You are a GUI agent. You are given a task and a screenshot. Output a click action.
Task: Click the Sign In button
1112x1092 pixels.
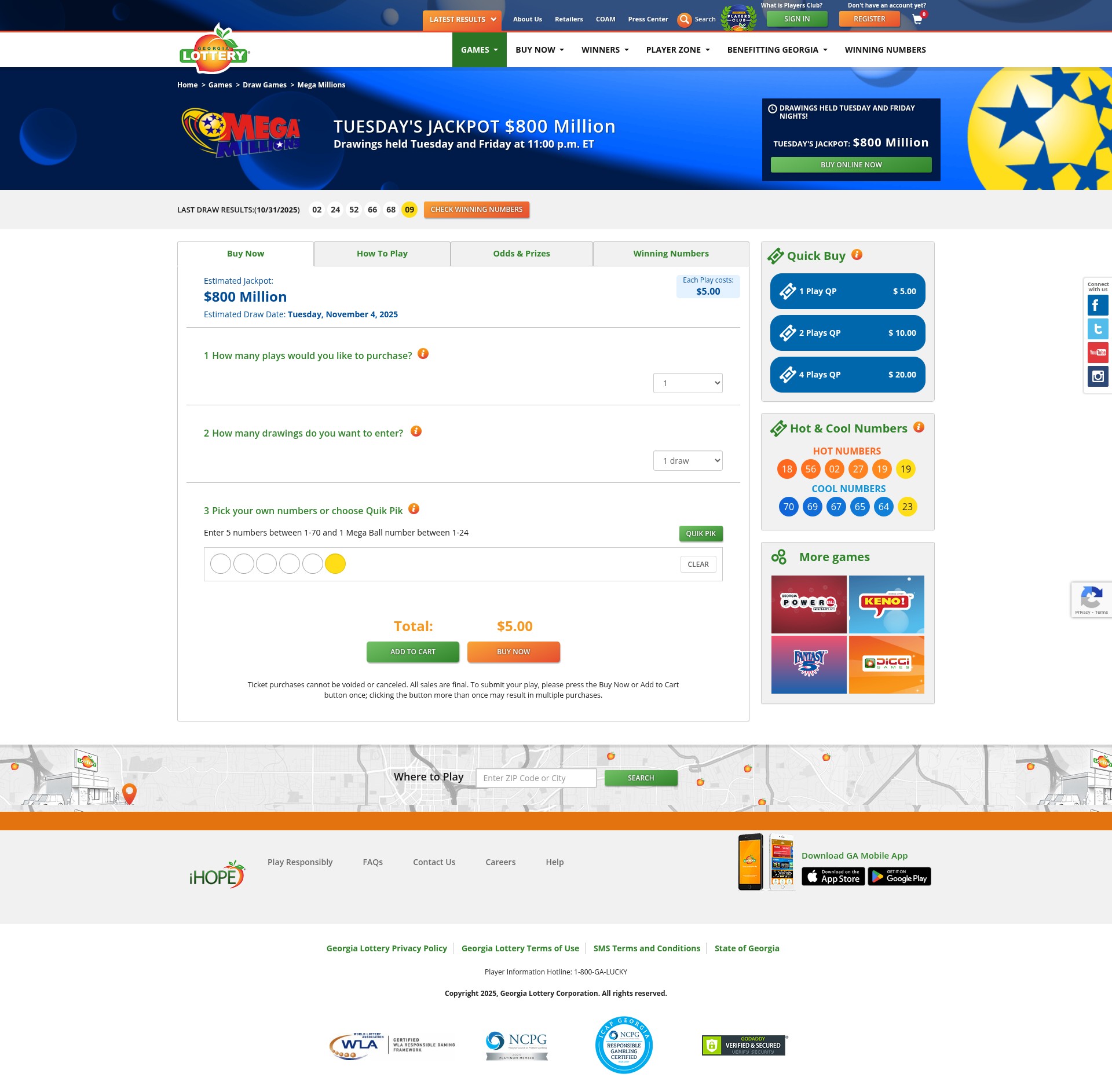(797, 19)
